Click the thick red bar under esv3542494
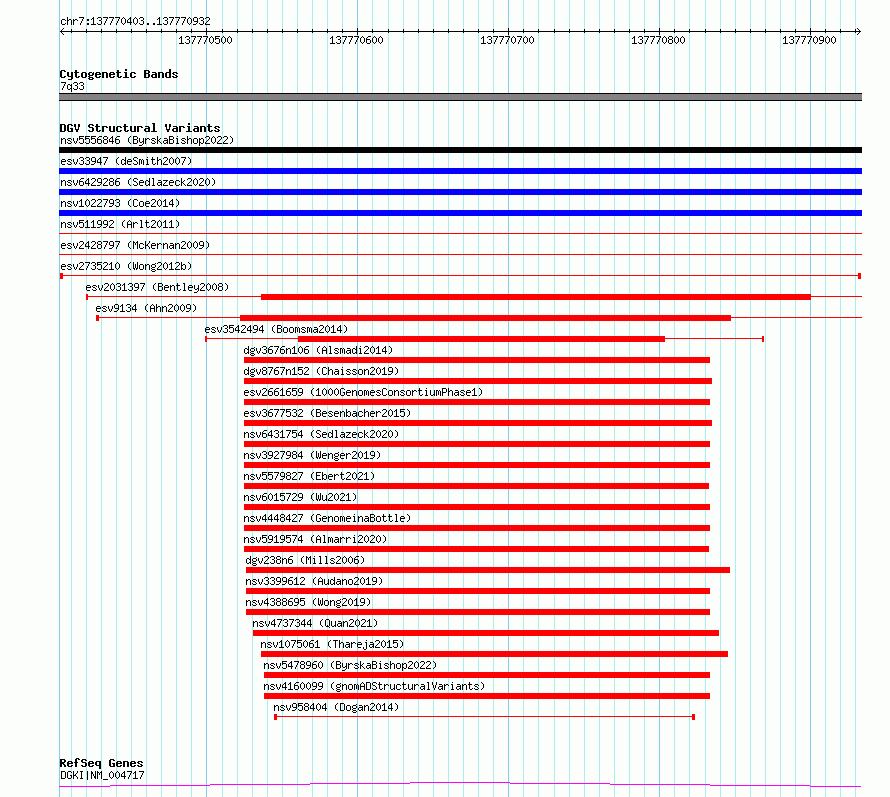The image size is (890, 797). (481, 339)
